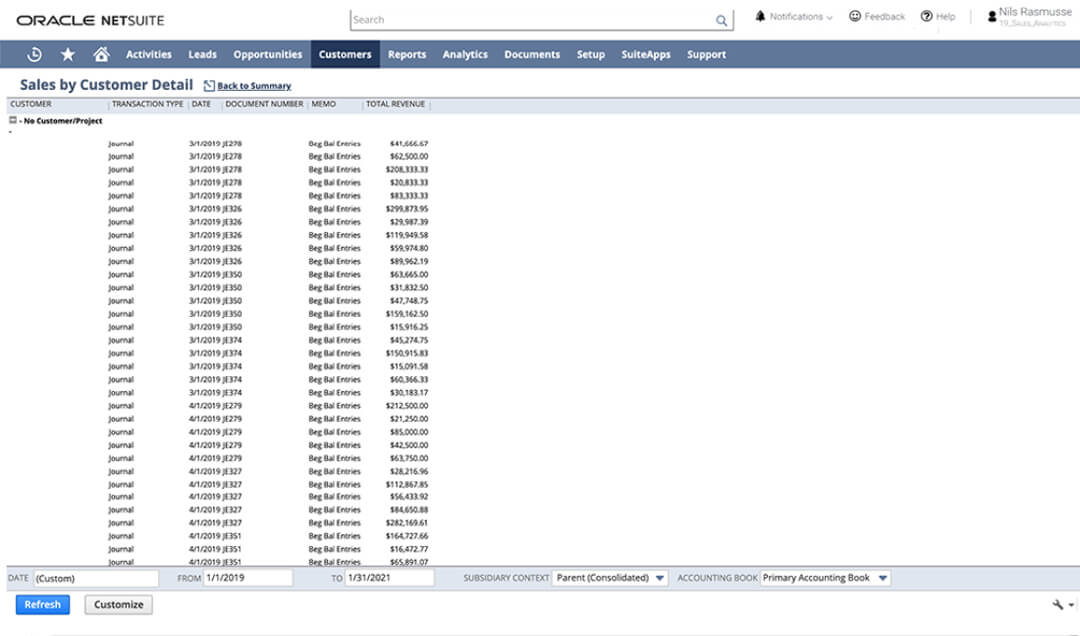This screenshot has width=1080, height=636.
Task: Collapse the No Customer/Project group
Action: [x=12, y=120]
